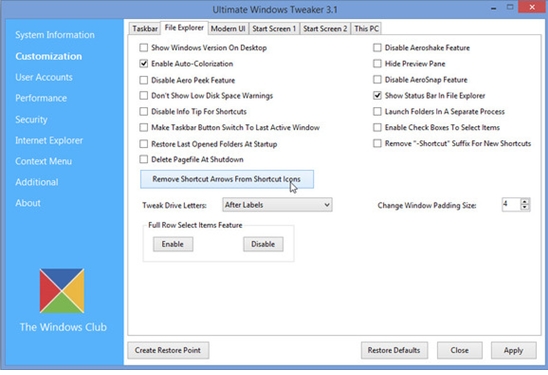Check Enable Check Boxes To Select Items

[x=377, y=127]
